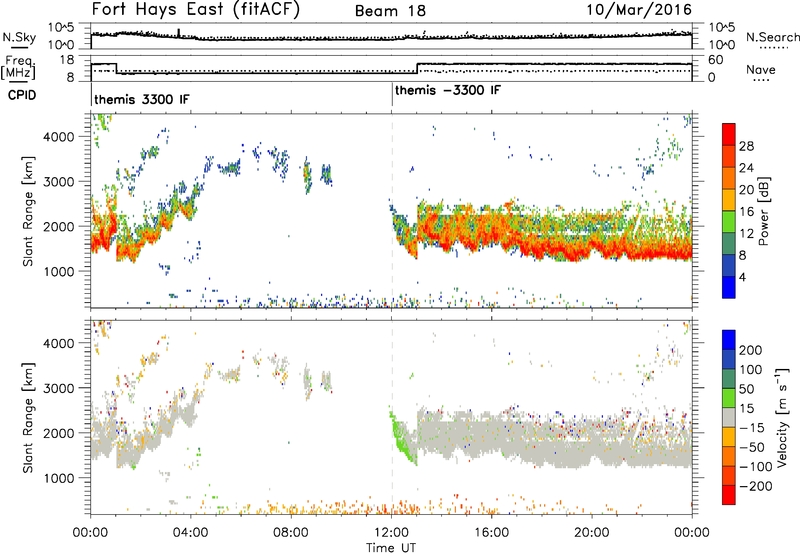Image resolution: width=800 pixels, height=554 pixels.
Task: Click the red power scatter near 1500 km after 20:00
Action: (643, 252)
